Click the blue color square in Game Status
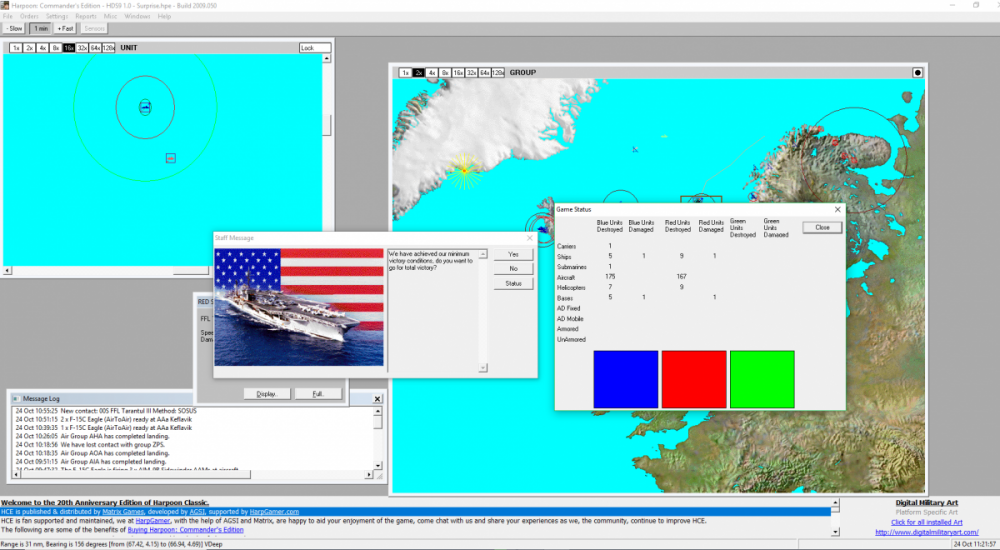The width and height of the screenshot is (1000, 550). [625, 379]
